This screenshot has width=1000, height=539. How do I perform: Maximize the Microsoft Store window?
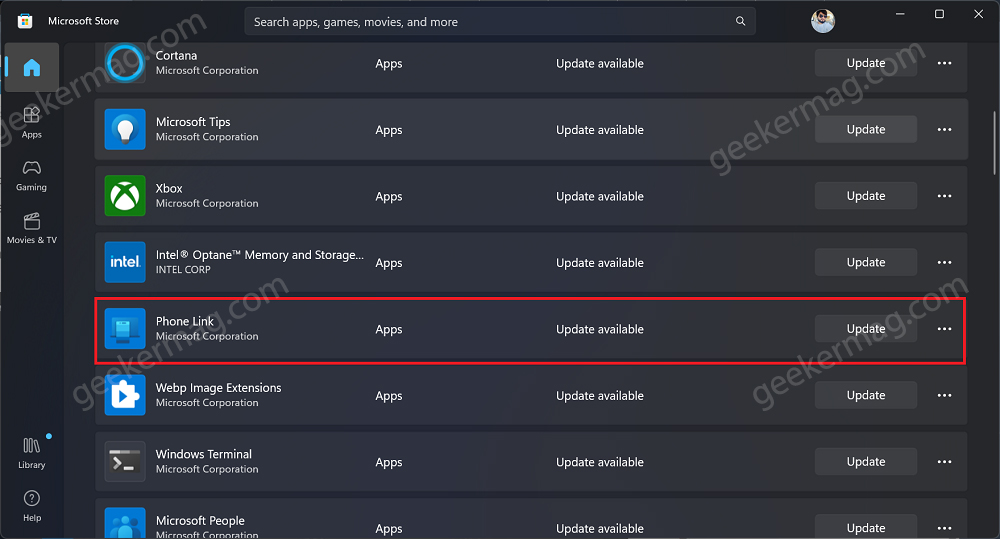939,14
